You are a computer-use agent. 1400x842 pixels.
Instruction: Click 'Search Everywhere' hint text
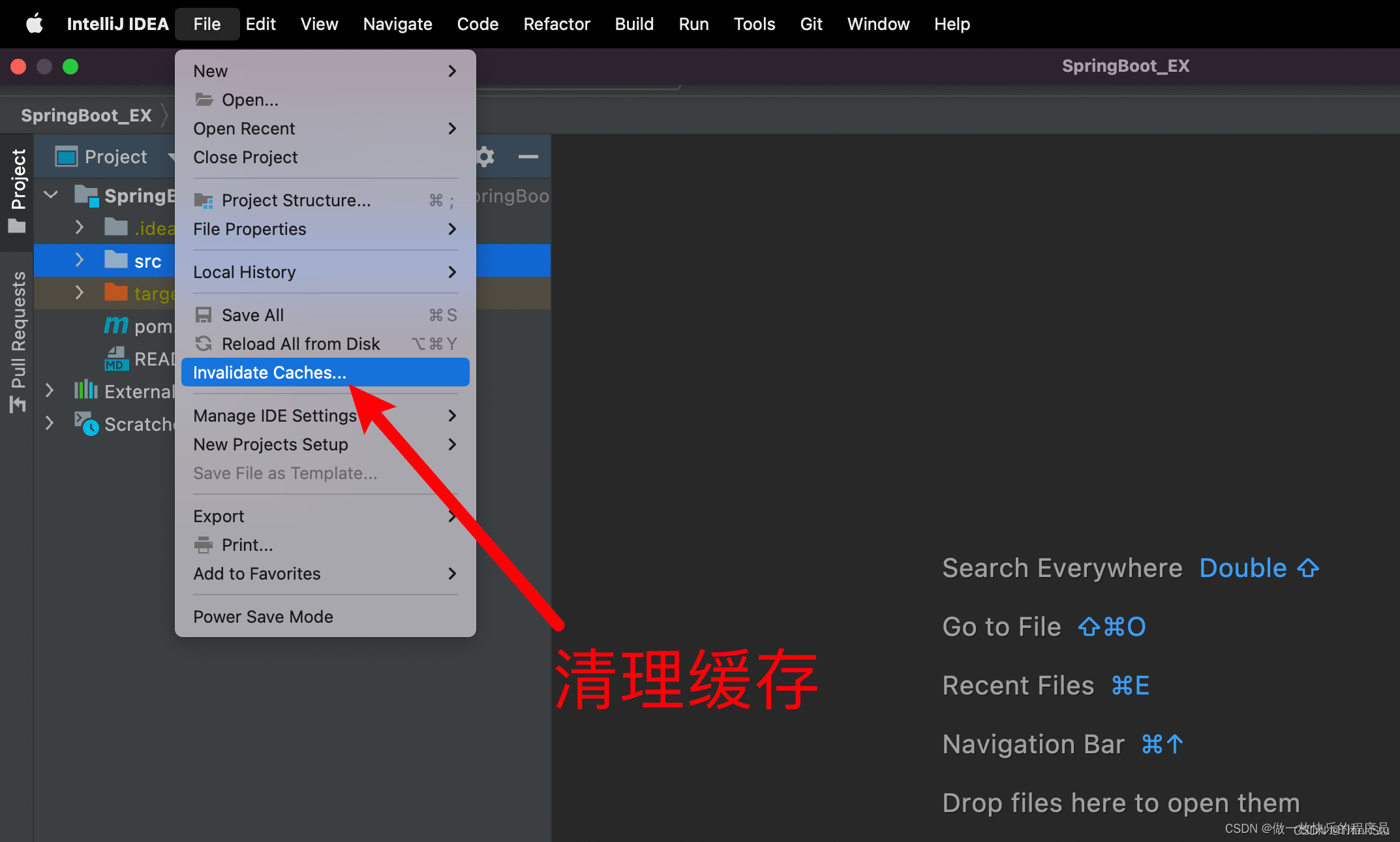click(1062, 568)
